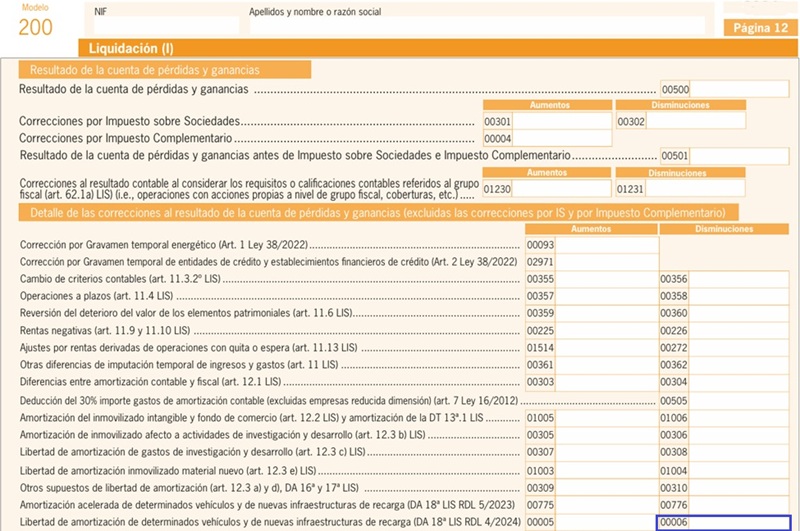Click Aumentos field 00775 amortización acelerada vehículos
Image resolution: width=800 pixels, height=531 pixels.
pyautogui.click(x=606, y=505)
